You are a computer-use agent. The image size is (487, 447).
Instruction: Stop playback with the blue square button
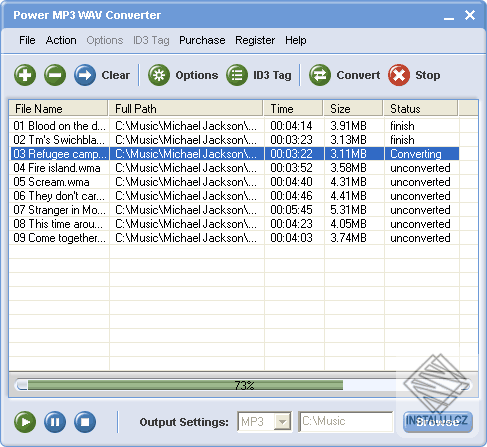pos(85,422)
